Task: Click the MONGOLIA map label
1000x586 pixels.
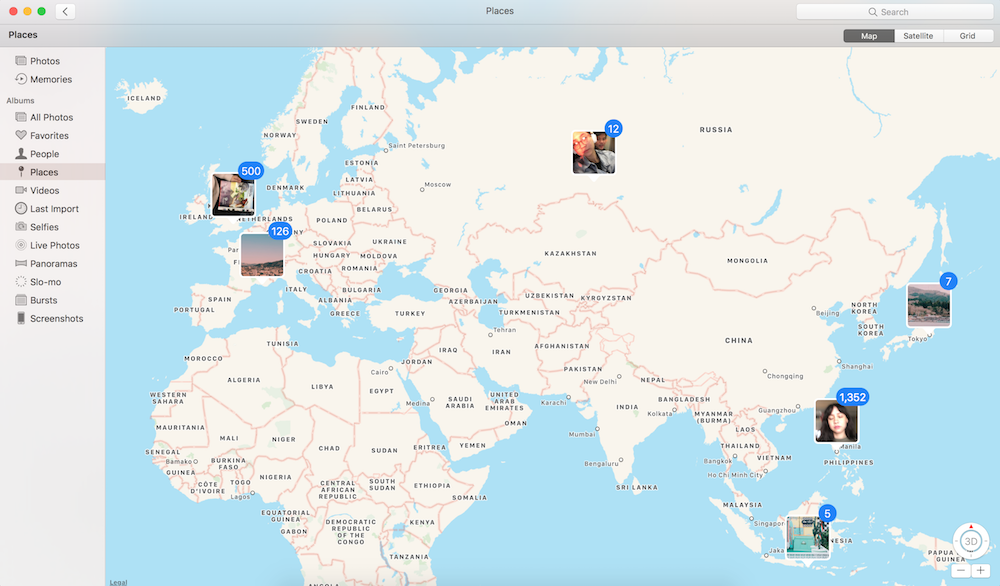Action: click(x=747, y=260)
